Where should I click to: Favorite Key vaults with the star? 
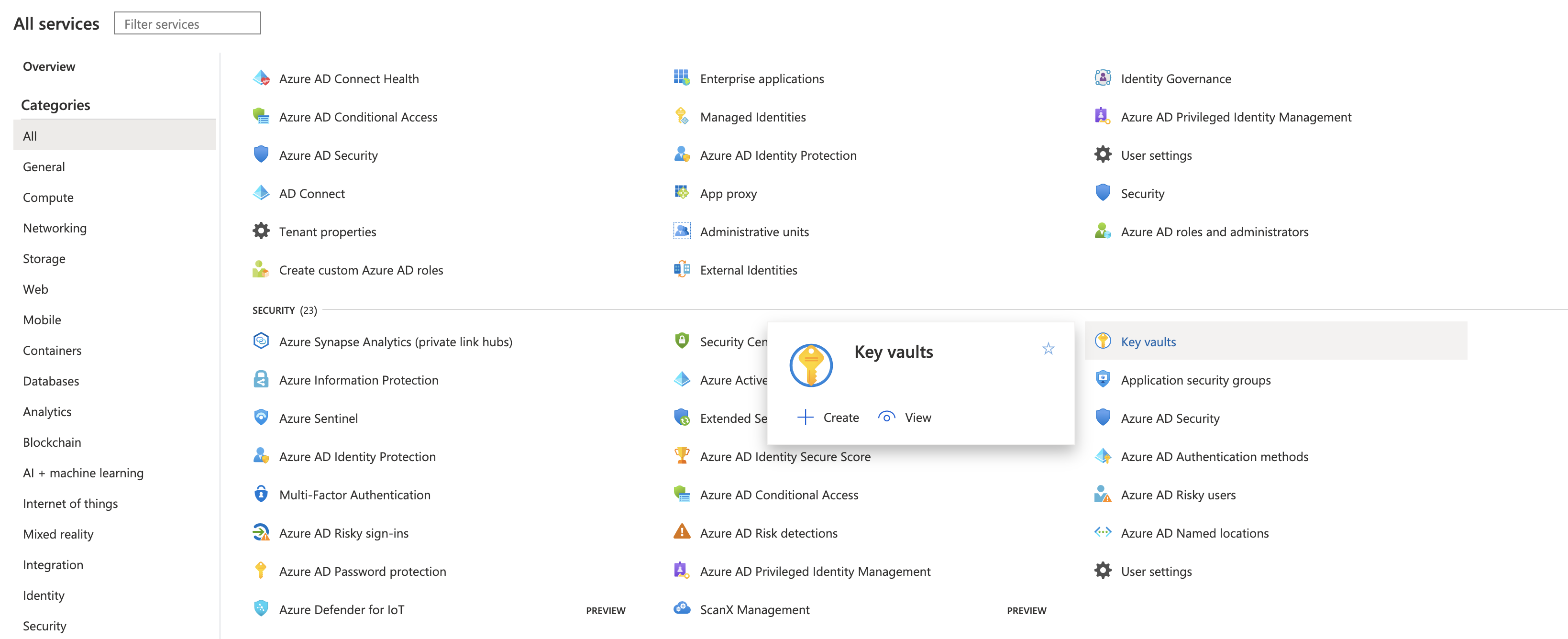point(1048,349)
